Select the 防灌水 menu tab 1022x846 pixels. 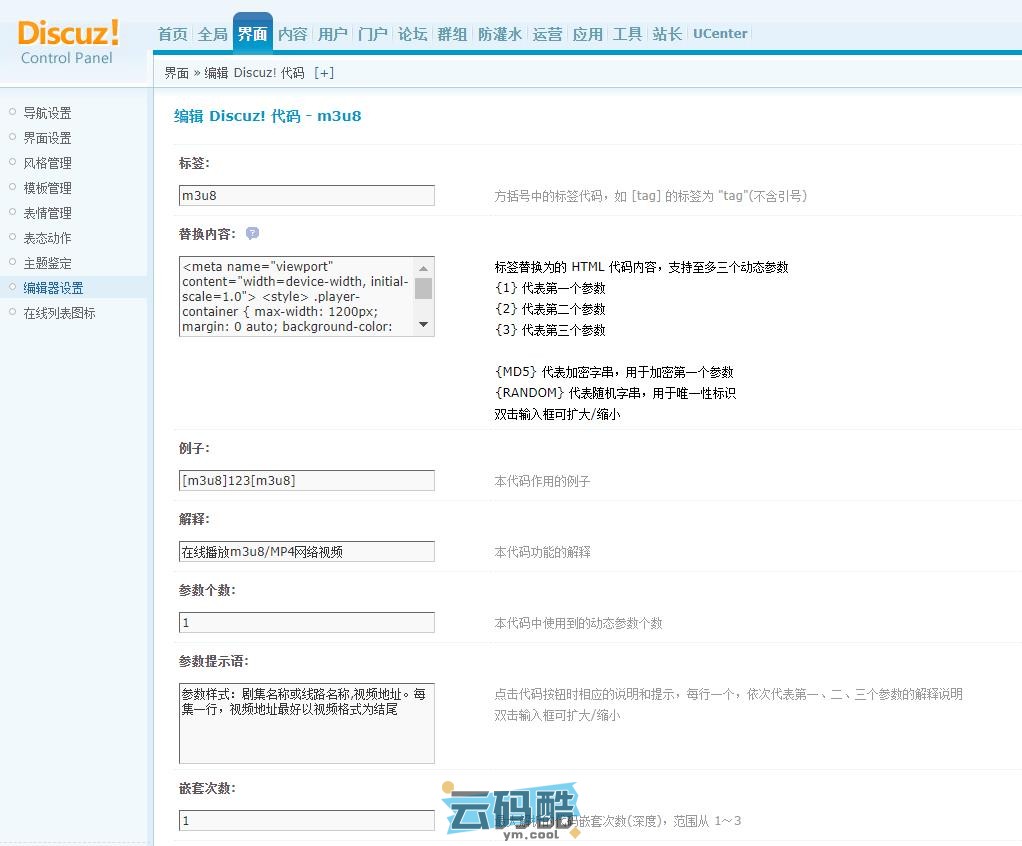click(499, 34)
